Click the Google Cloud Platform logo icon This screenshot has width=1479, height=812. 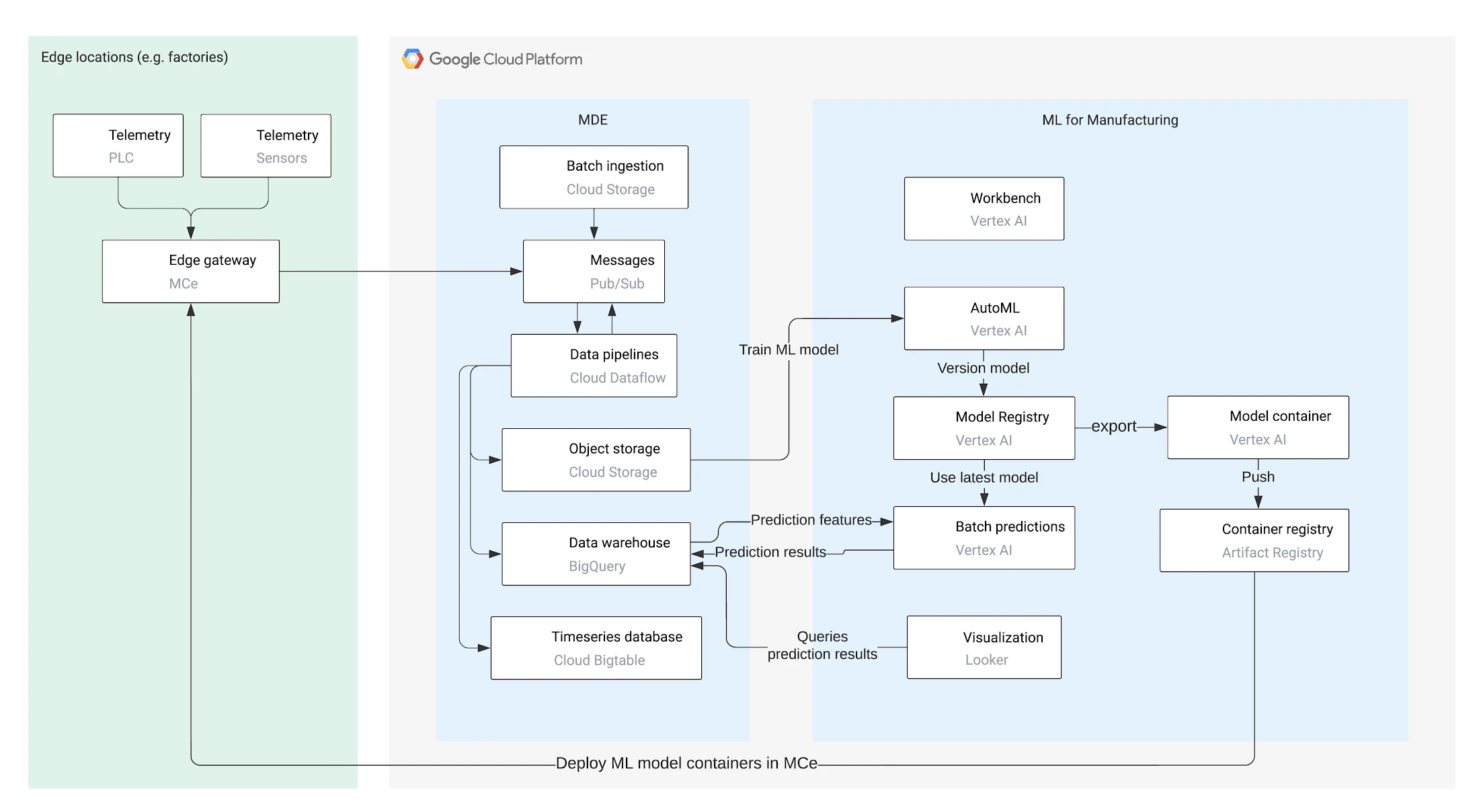point(412,59)
